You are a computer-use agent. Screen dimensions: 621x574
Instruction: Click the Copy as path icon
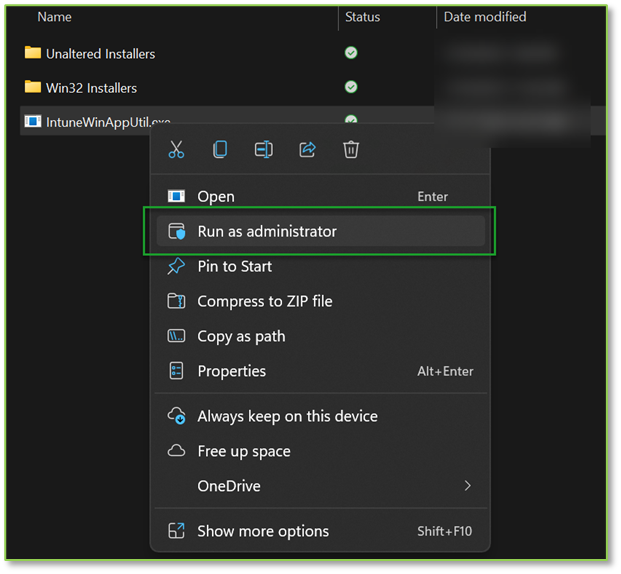(176, 336)
